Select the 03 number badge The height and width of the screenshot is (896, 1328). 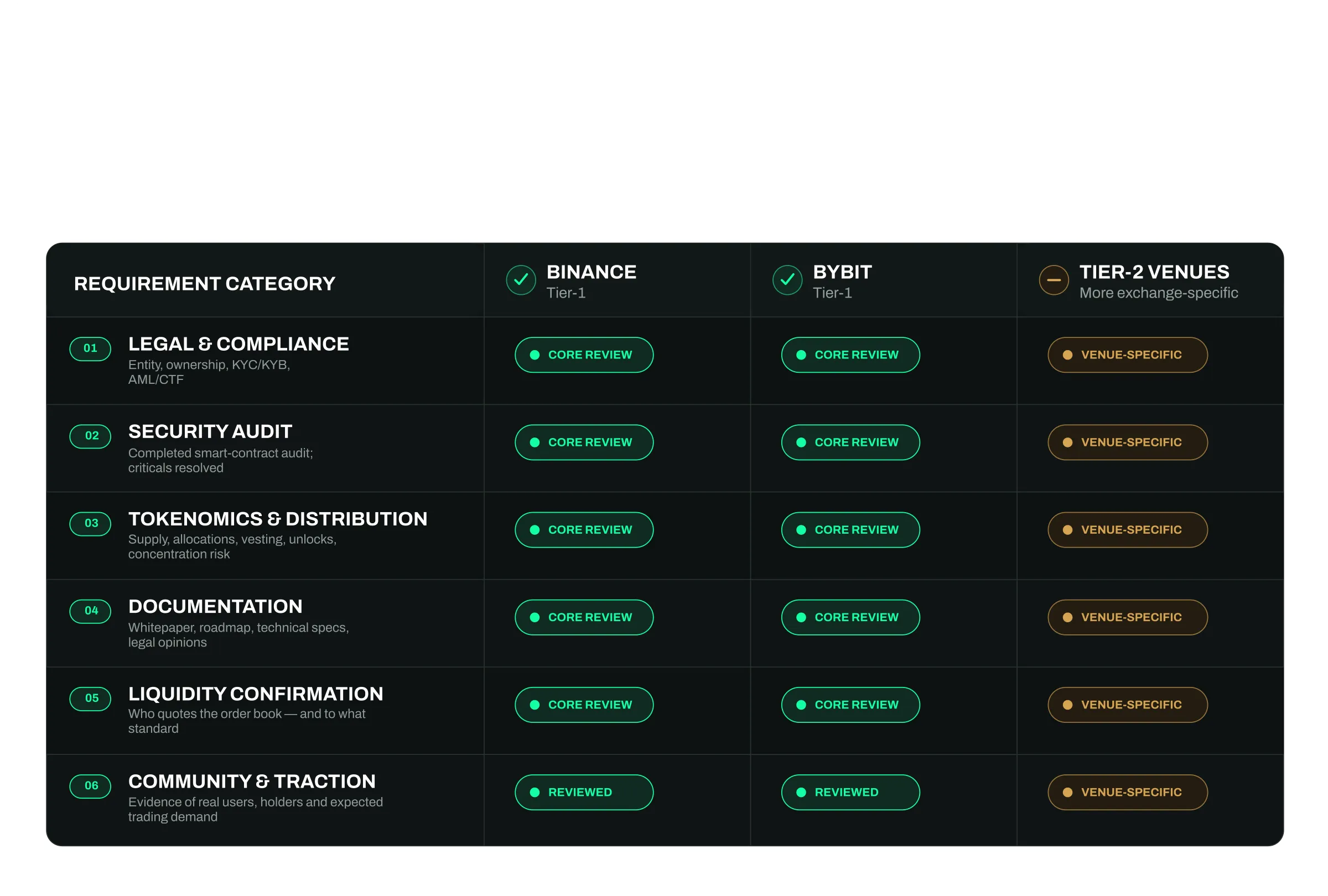pyautogui.click(x=90, y=523)
